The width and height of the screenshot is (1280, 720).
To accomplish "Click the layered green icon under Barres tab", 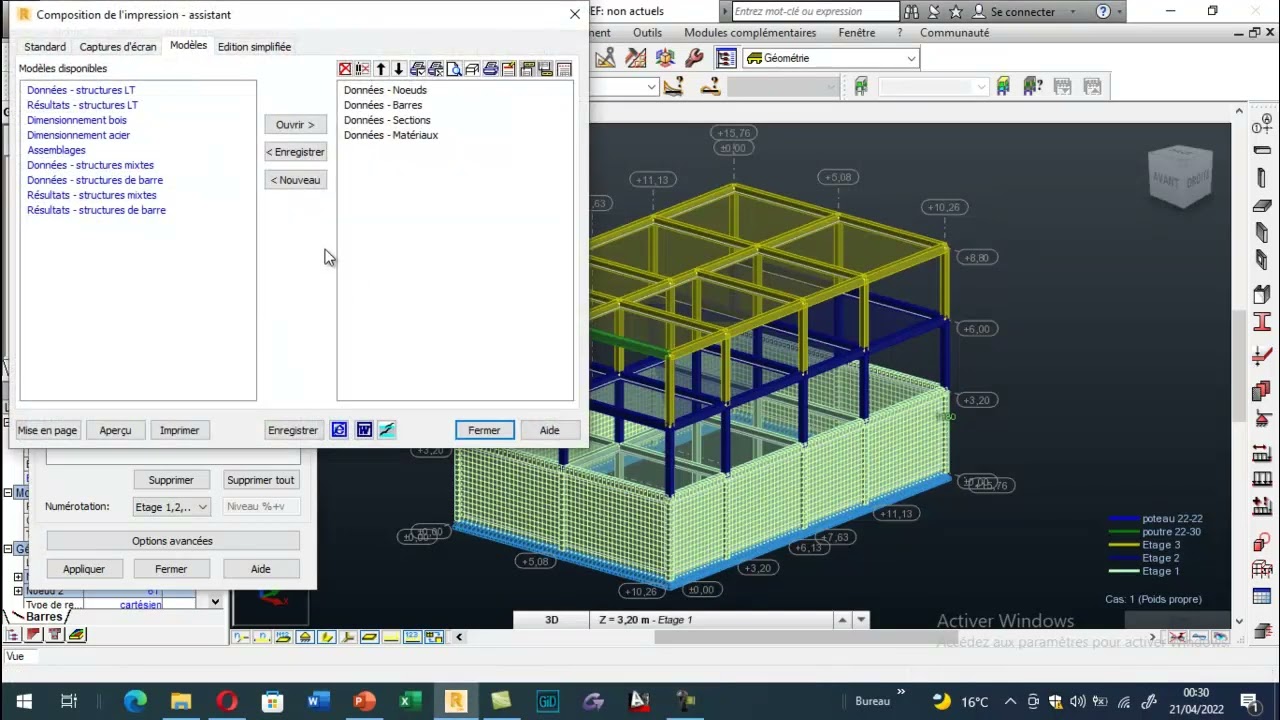I will (x=77, y=635).
